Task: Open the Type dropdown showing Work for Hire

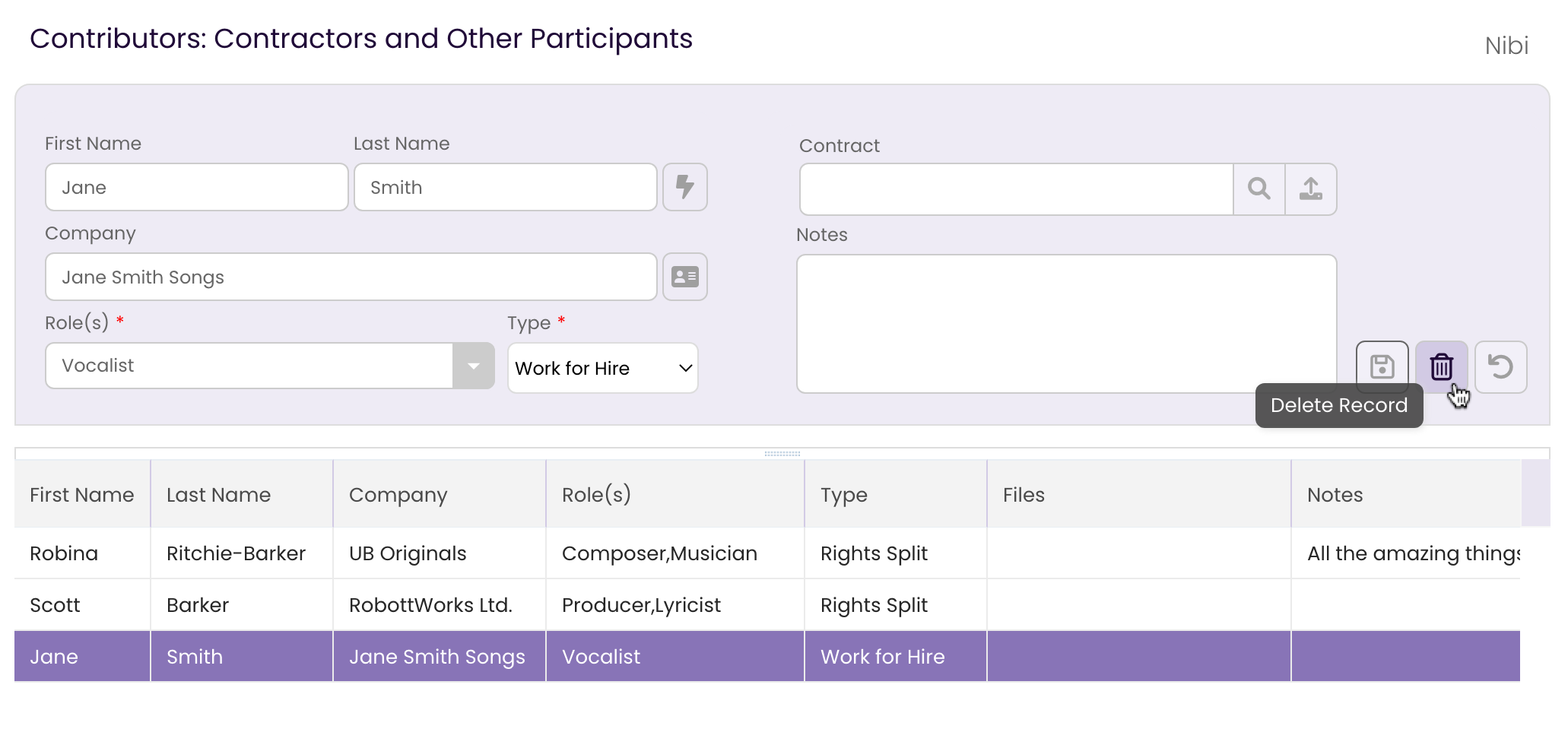Action: (603, 368)
